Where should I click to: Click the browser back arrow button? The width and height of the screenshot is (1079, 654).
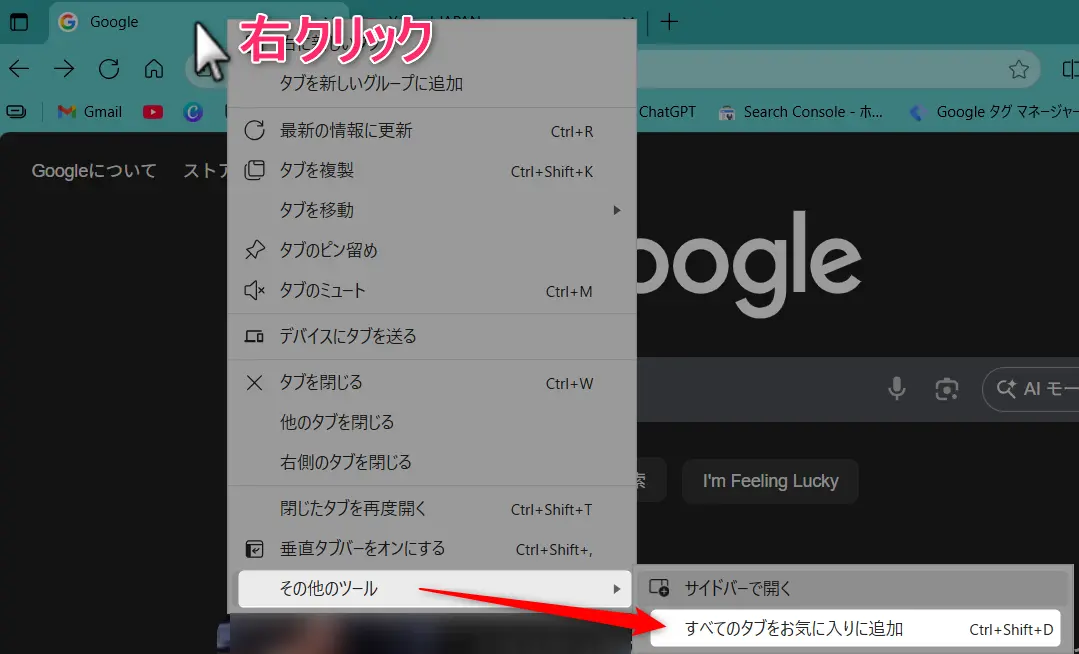(x=19, y=69)
